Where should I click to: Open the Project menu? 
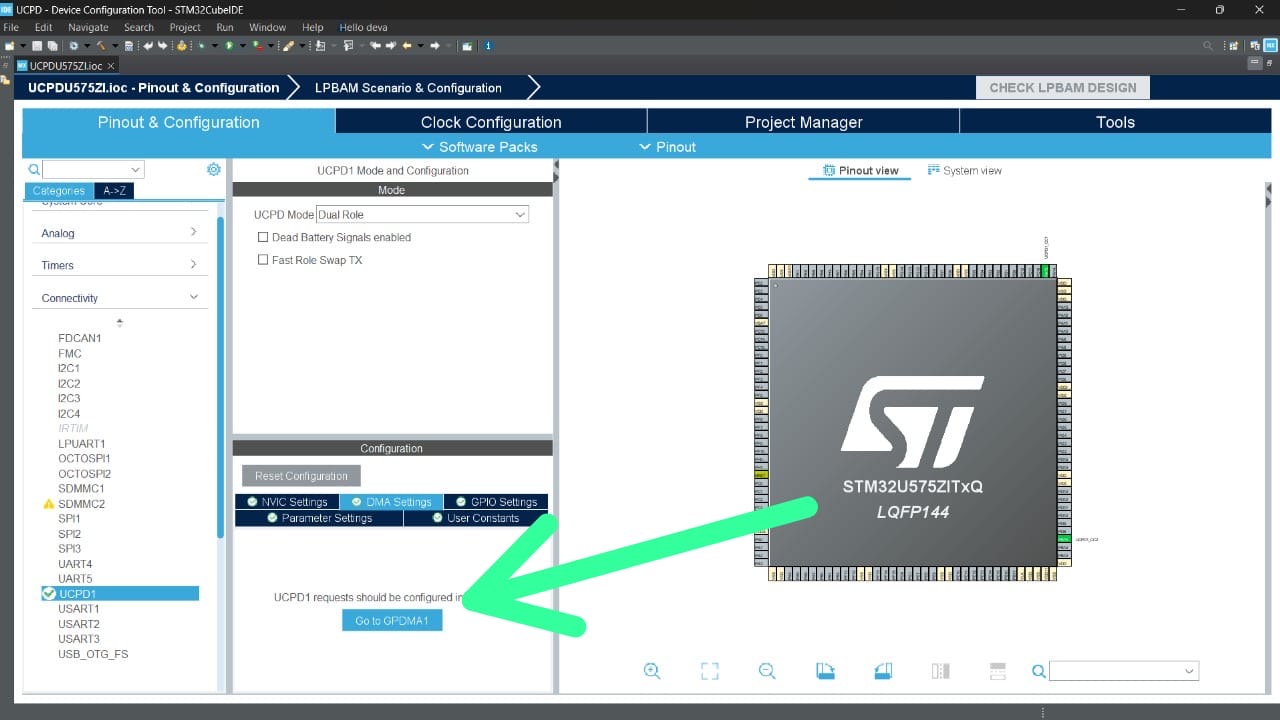click(x=184, y=27)
